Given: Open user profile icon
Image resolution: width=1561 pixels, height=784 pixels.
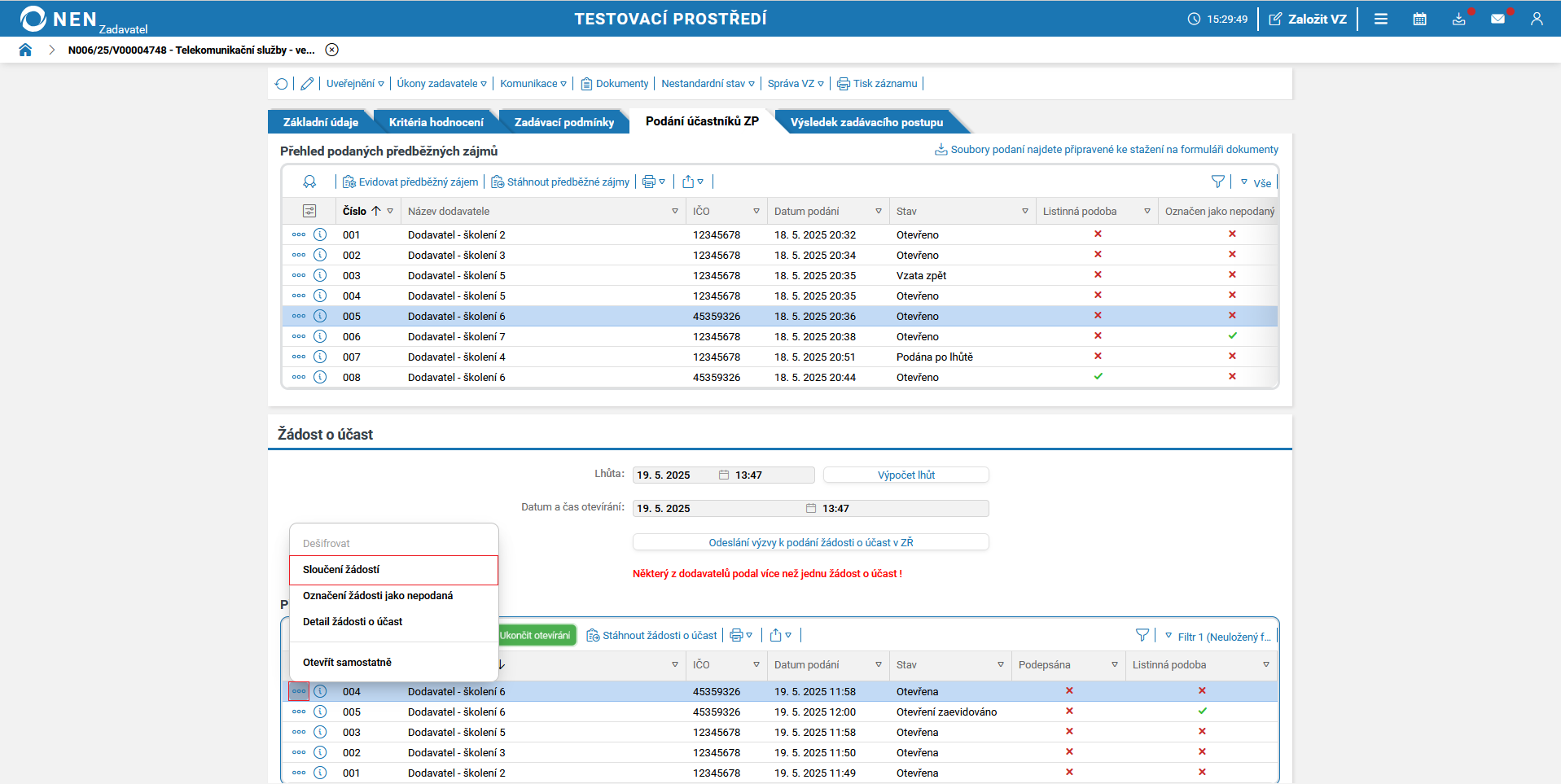Looking at the screenshot, I should point(1537,19).
